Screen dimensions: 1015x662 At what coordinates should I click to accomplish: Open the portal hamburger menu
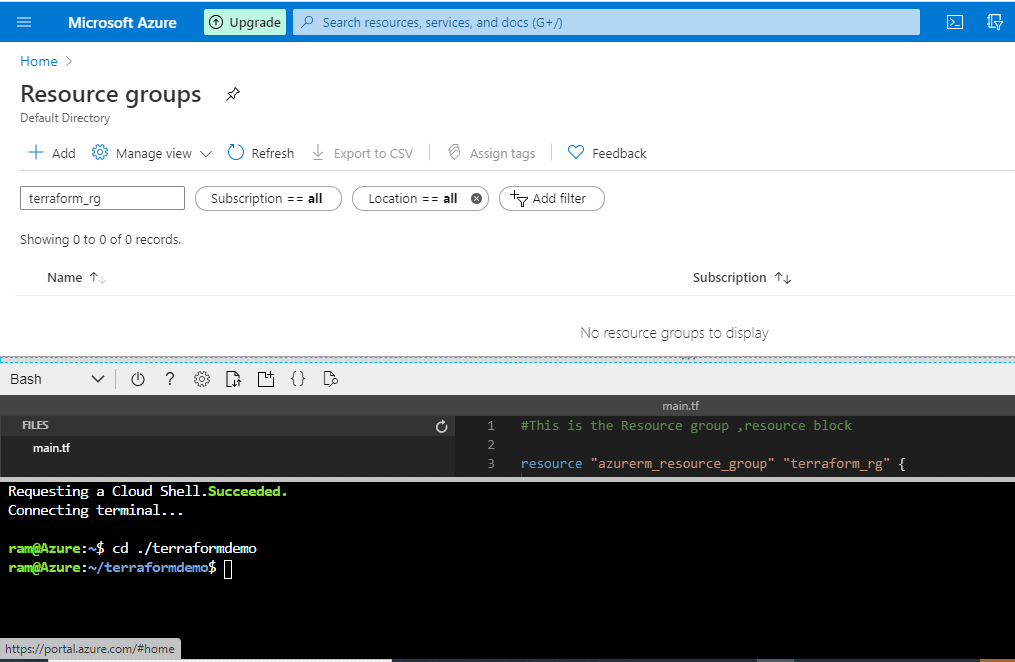coord(24,22)
